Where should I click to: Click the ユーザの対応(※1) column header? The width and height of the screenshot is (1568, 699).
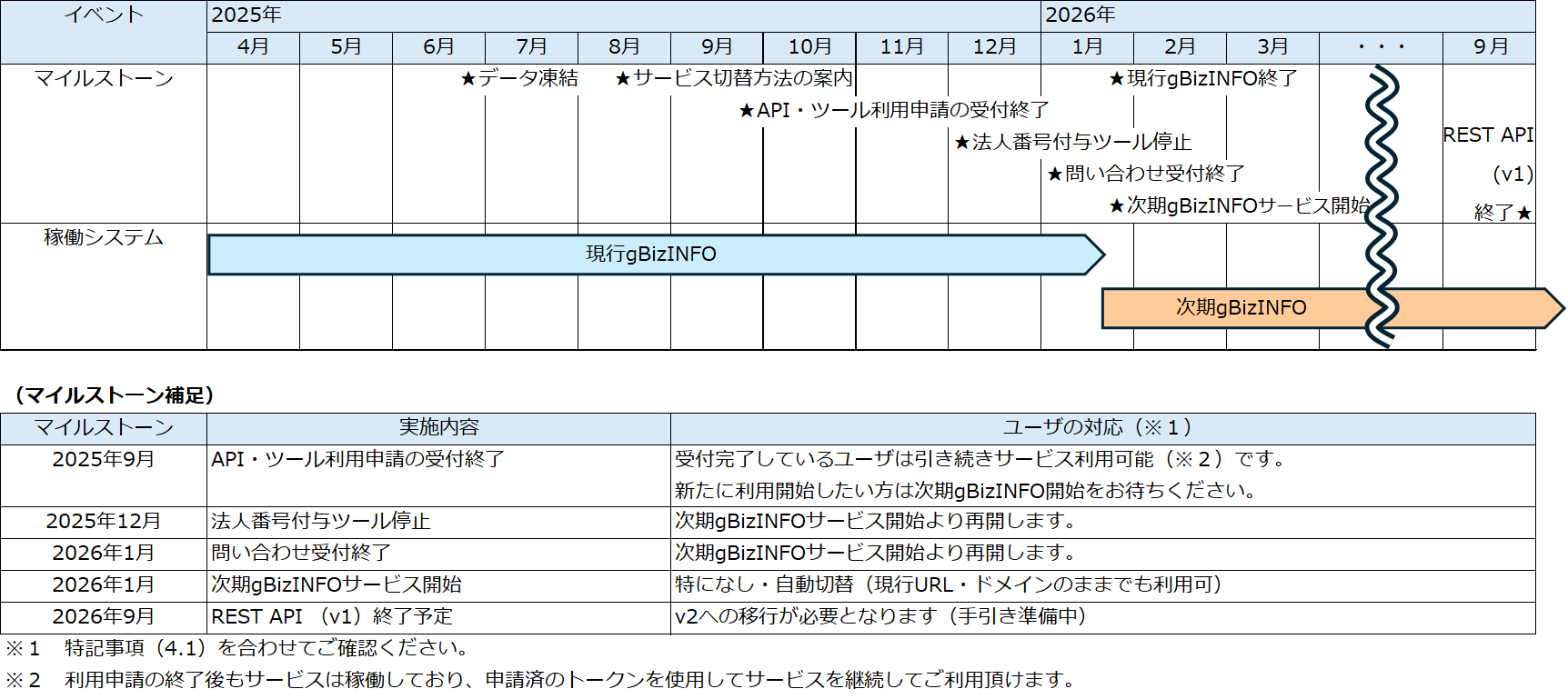(1103, 428)
